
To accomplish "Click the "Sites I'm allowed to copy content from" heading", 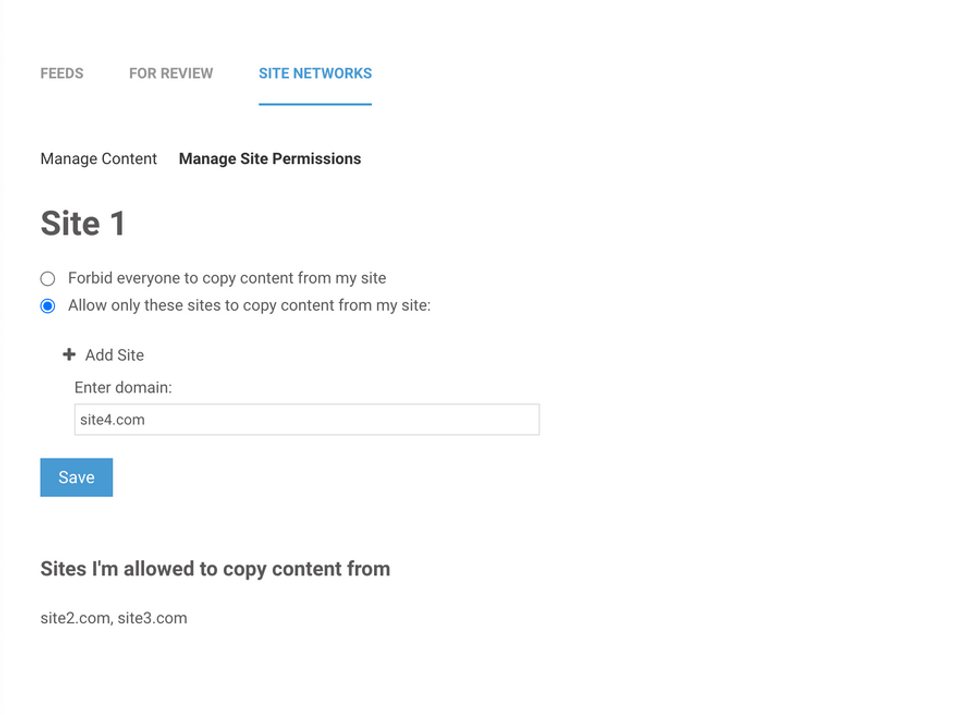I will coord(215,569).
